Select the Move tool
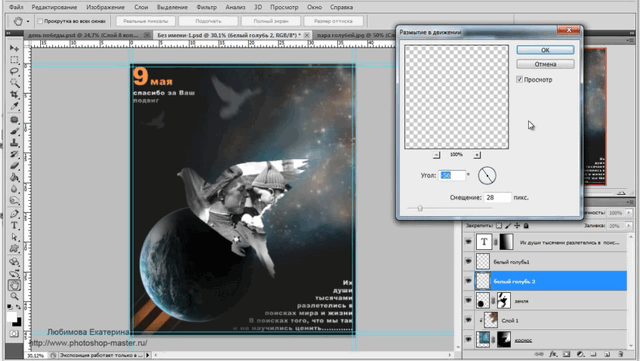 [14, 48]
